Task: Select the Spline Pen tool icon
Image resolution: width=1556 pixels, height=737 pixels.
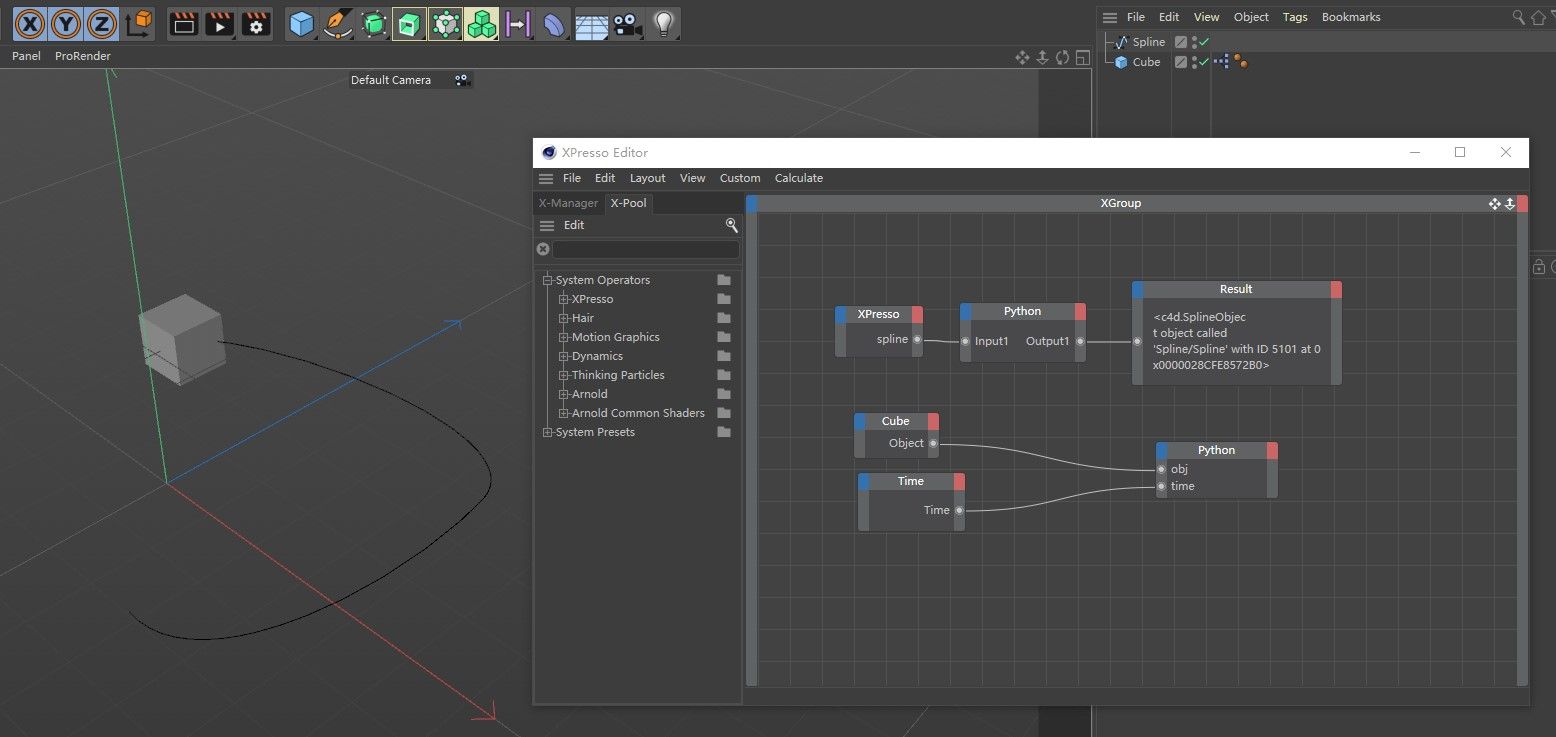Action: tap(338, 23)
